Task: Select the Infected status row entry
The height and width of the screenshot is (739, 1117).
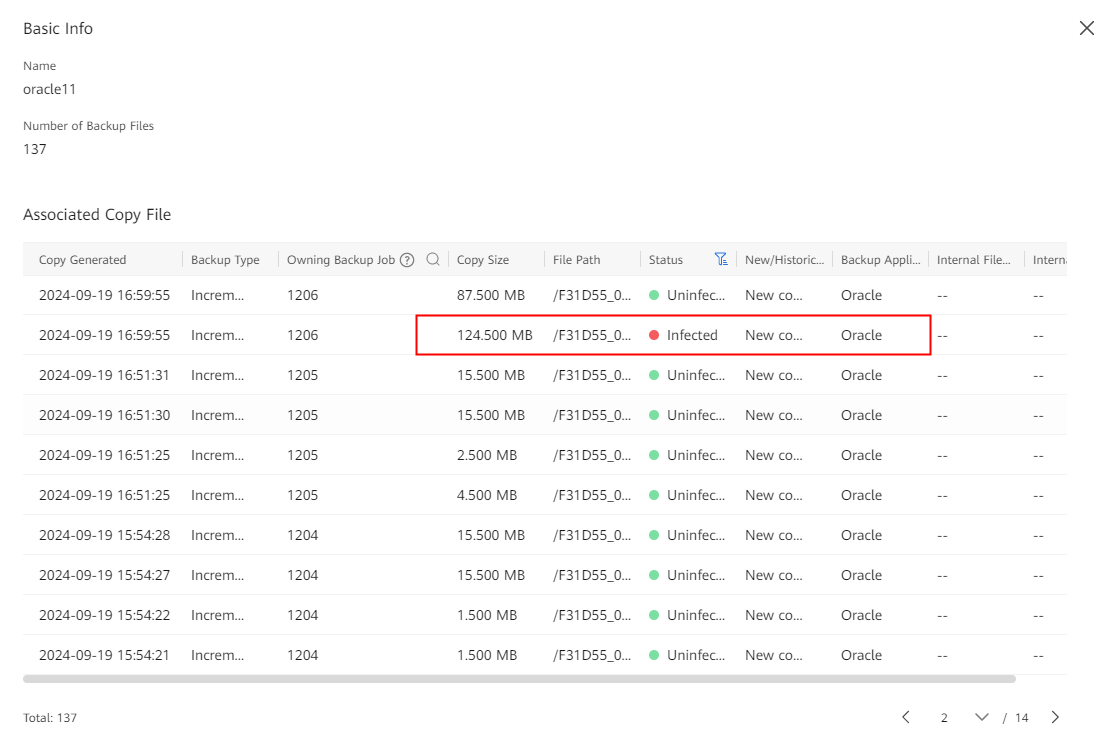Action: 692,335
